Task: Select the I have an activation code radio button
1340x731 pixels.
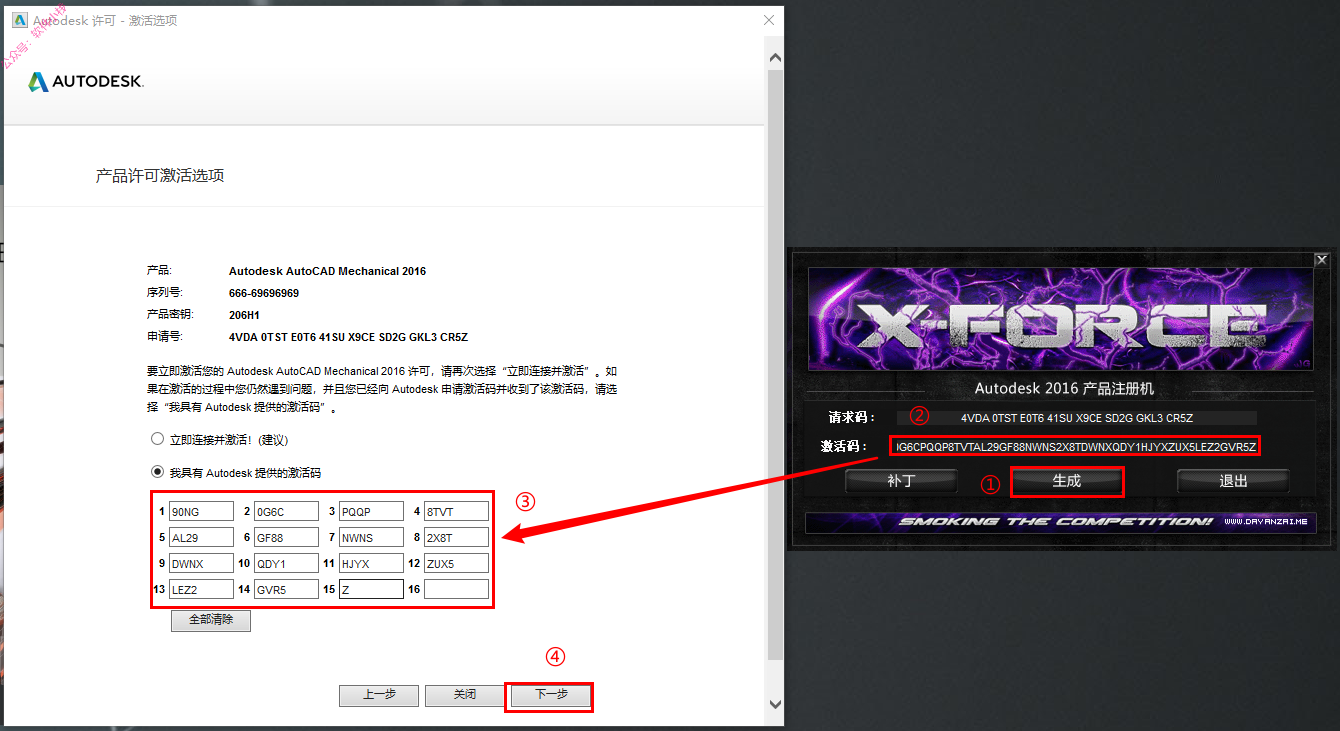Action: pos(157,472)
